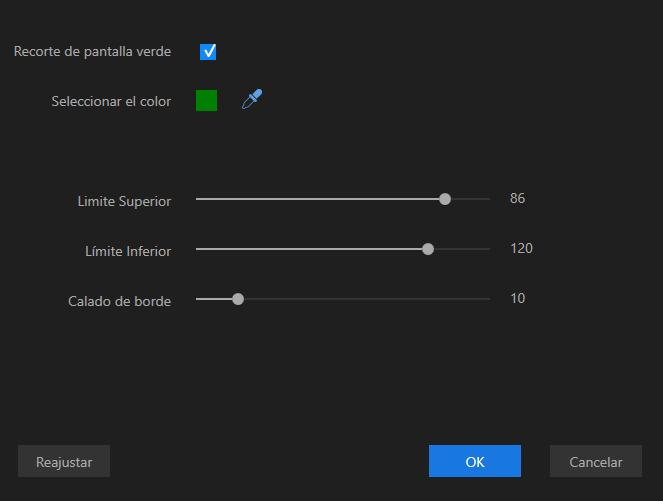Click the Calado de borde value 10
This screenshot has height=501, width=663.
tap(518, 298)
